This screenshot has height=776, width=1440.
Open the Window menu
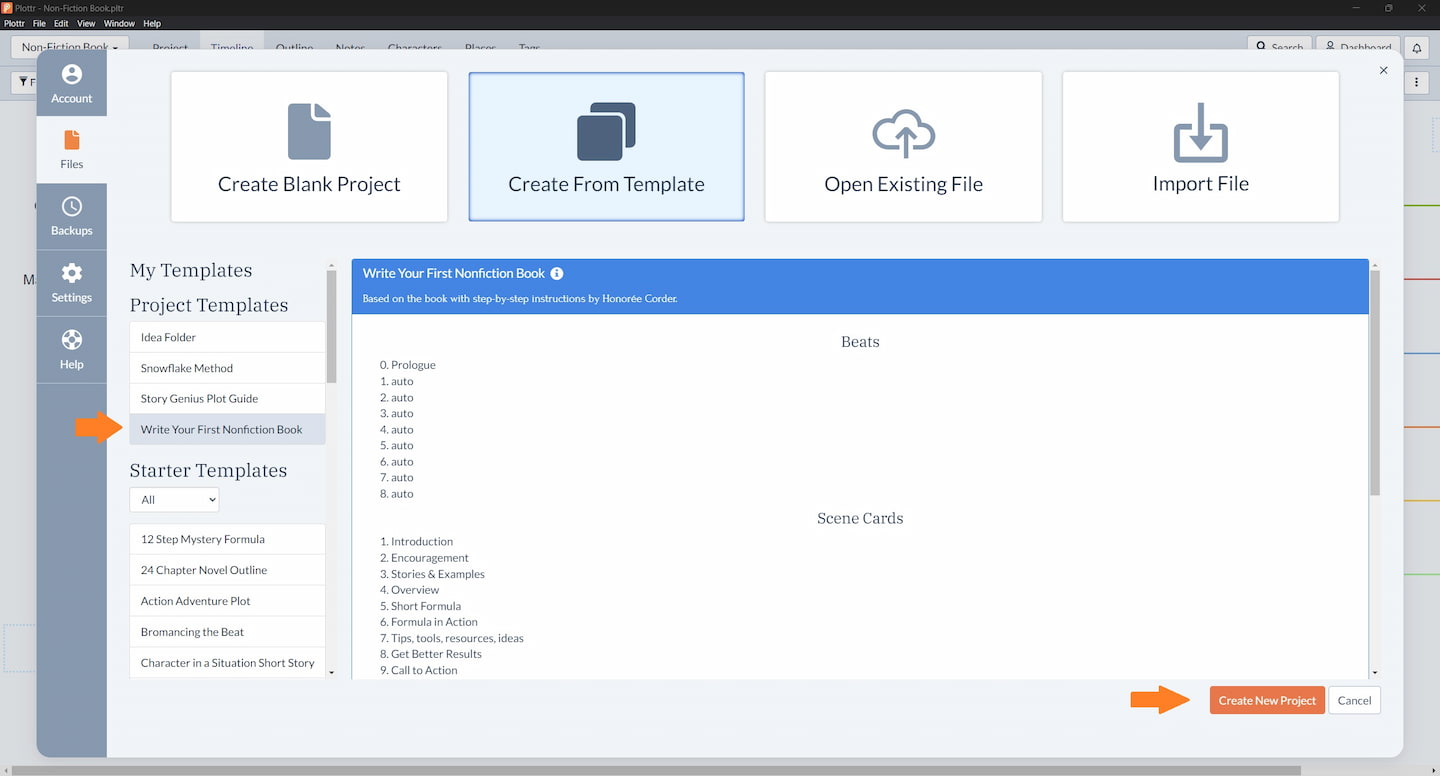coord(119,23)
